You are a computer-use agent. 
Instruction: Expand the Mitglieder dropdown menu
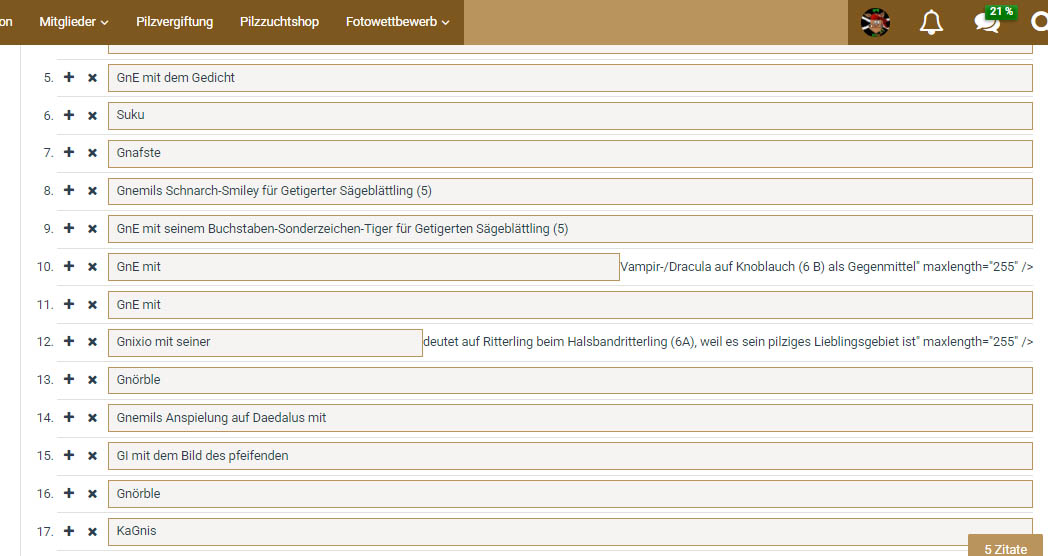(x=74, y=22)
